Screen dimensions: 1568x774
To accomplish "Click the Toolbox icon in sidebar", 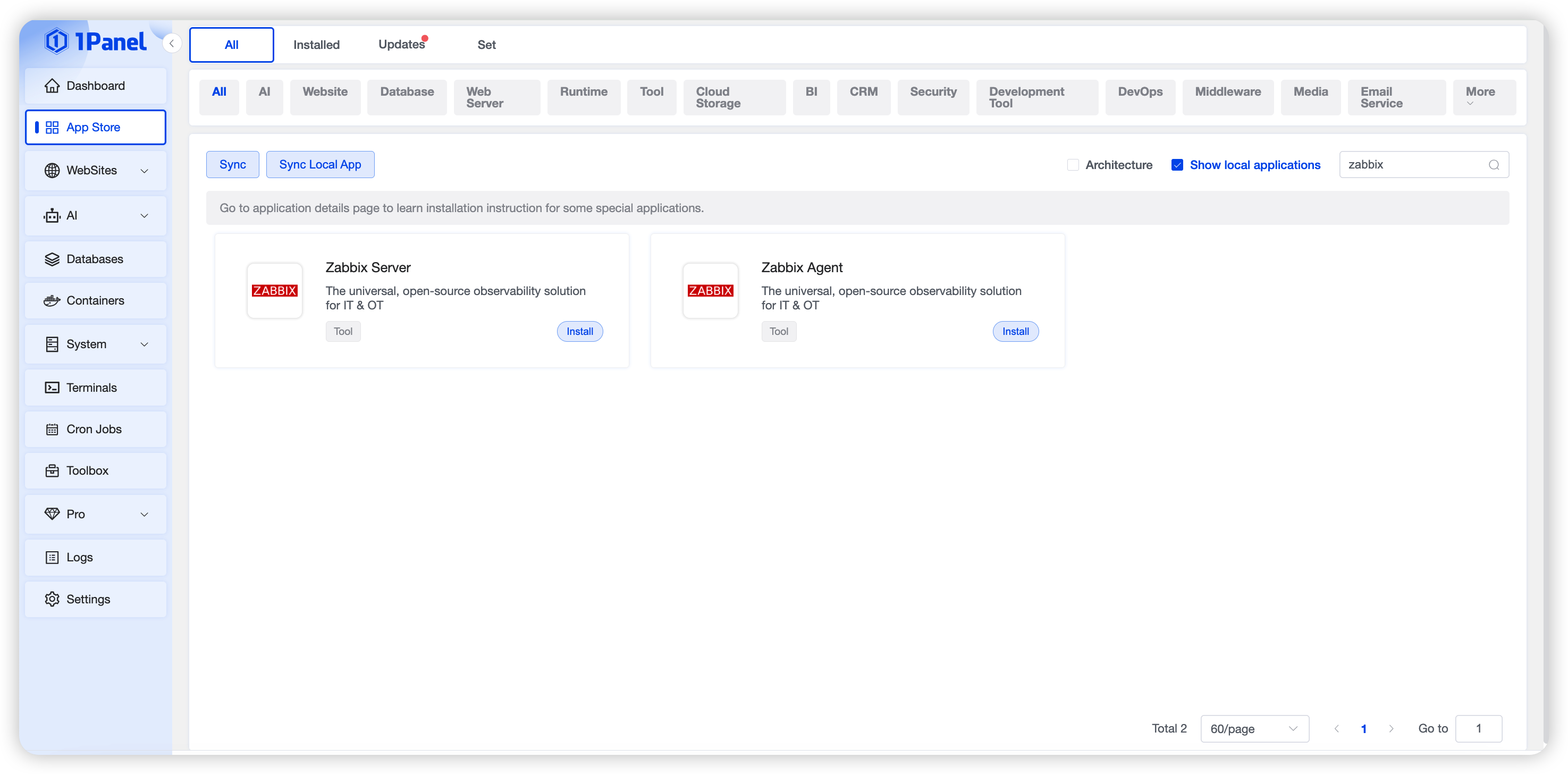I will pos(52,471).
